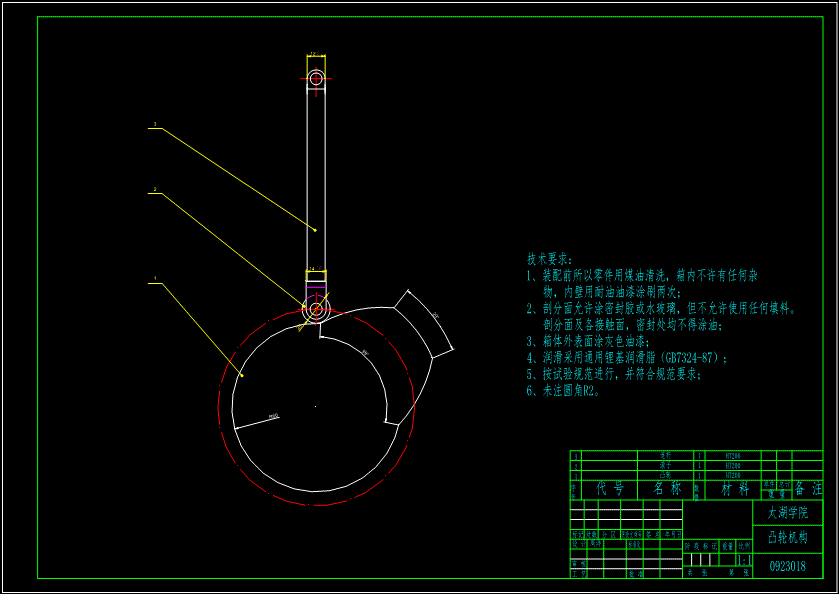Select balloon number 3 leader label
The width and height of the screenshot is (839, 594).
155,125
